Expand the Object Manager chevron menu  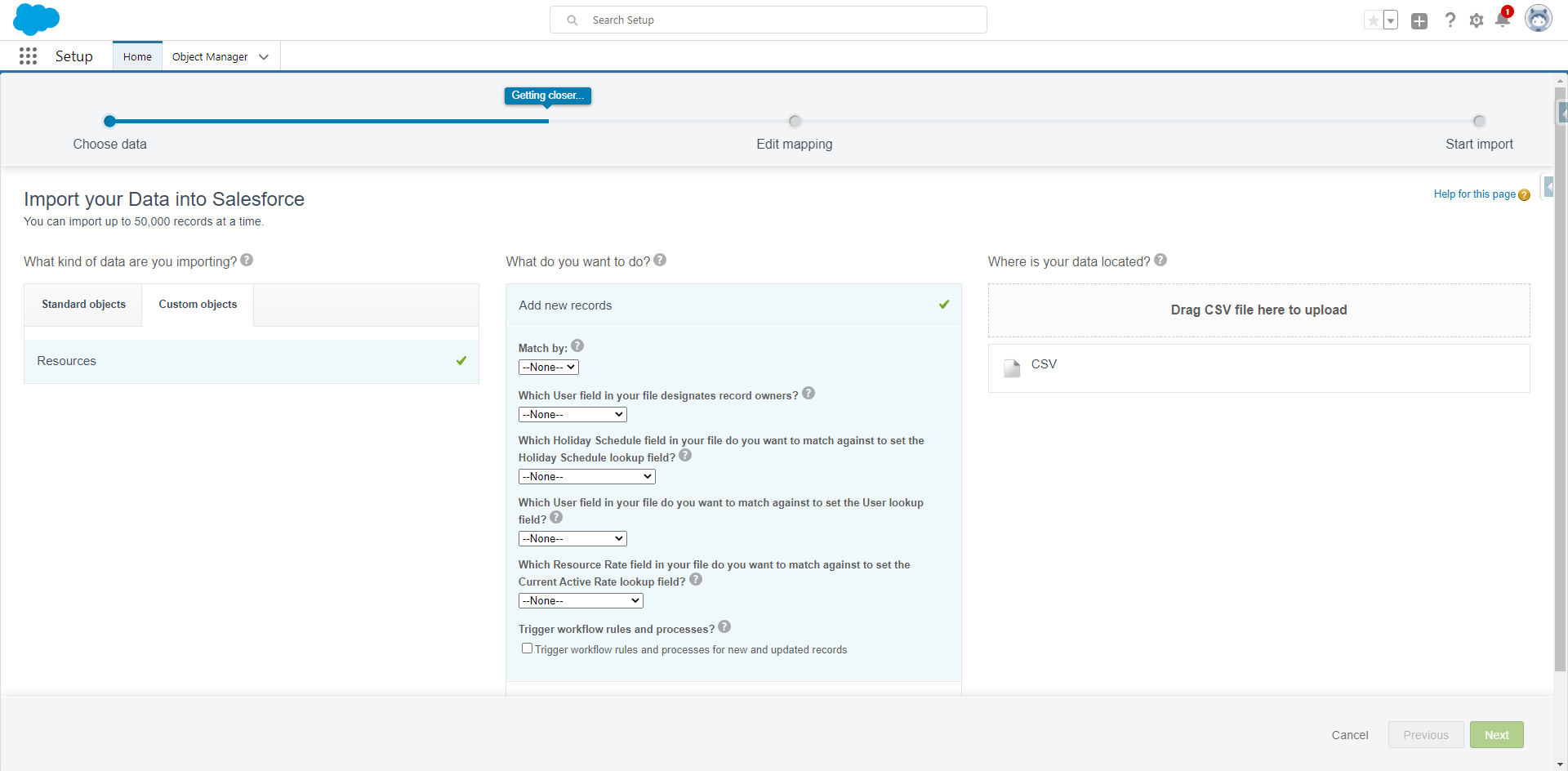pyautogui.click(x=264, y=57)
